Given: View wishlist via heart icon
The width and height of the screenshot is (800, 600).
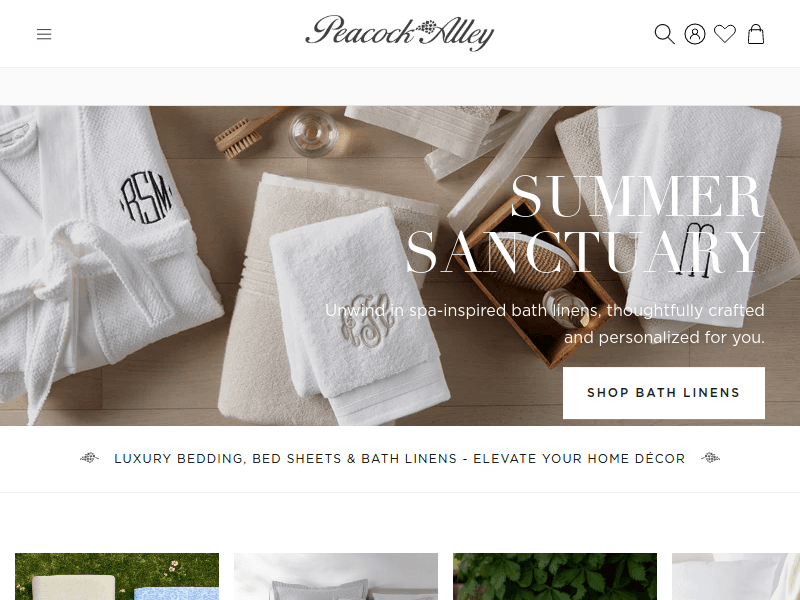Looking at the screenshot, I should tap(724, 34).
